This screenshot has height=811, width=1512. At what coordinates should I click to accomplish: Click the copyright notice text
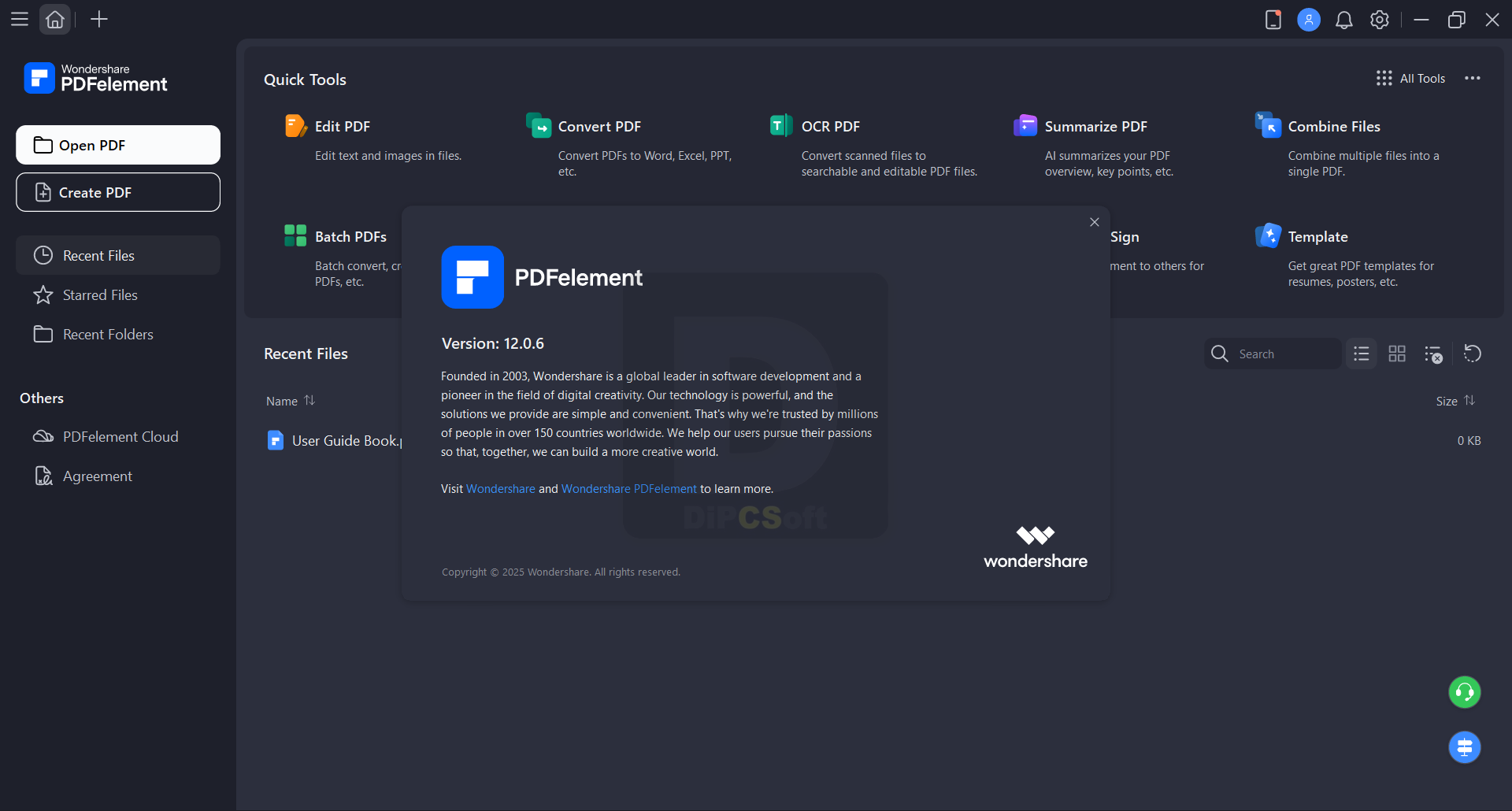point(561,572)
